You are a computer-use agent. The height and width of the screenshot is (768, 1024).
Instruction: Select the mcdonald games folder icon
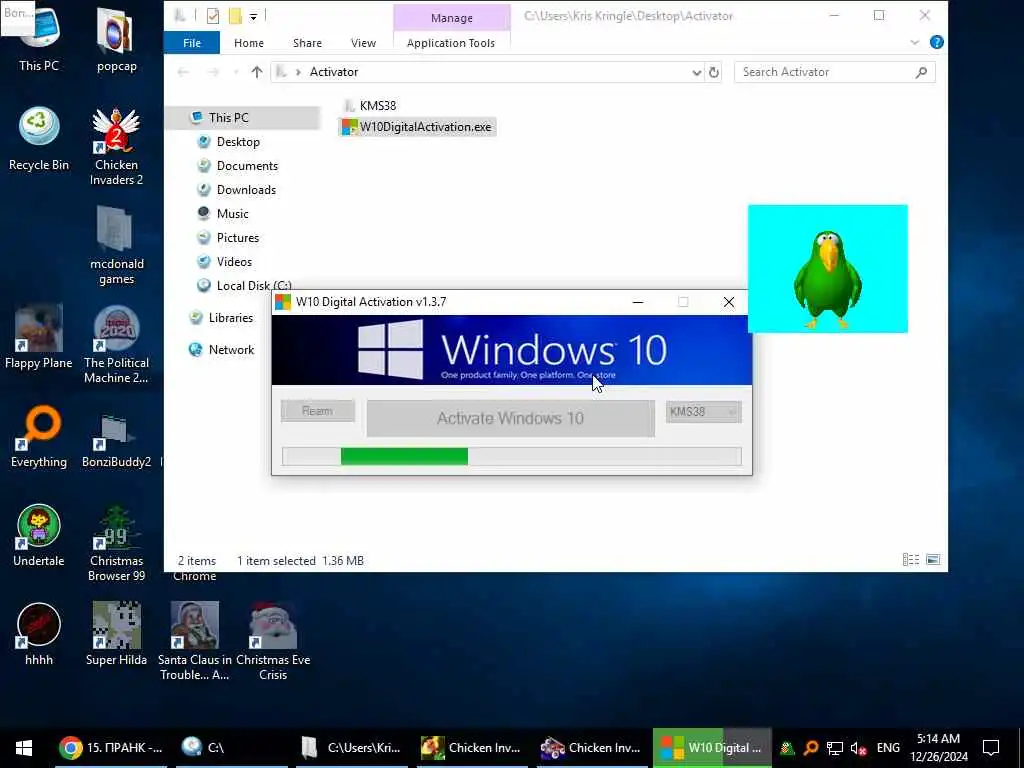tap(116, 246)
